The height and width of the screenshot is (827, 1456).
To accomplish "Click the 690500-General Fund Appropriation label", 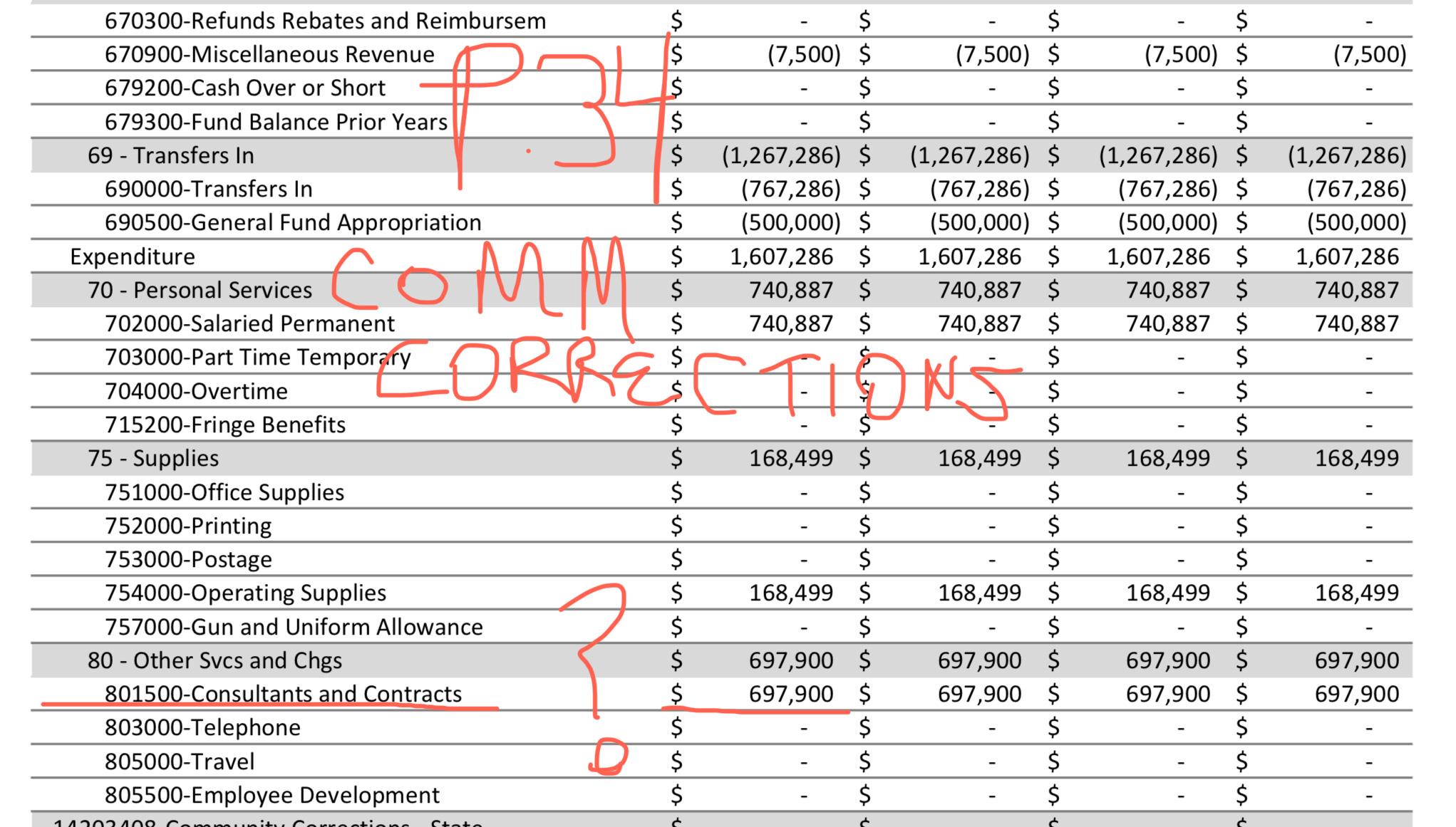I will (x=292, y=223).
